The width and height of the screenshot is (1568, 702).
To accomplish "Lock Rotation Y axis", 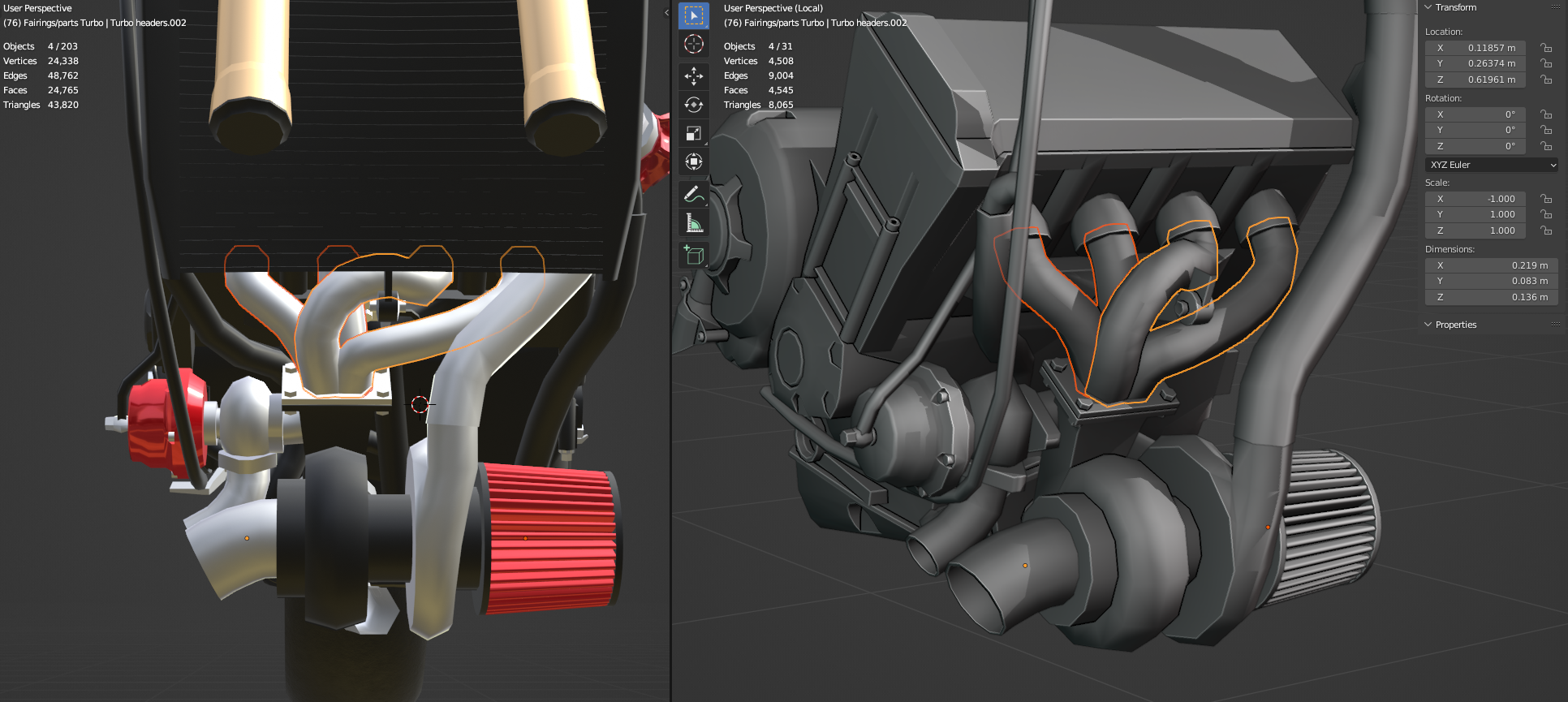I will [1546, 130].
